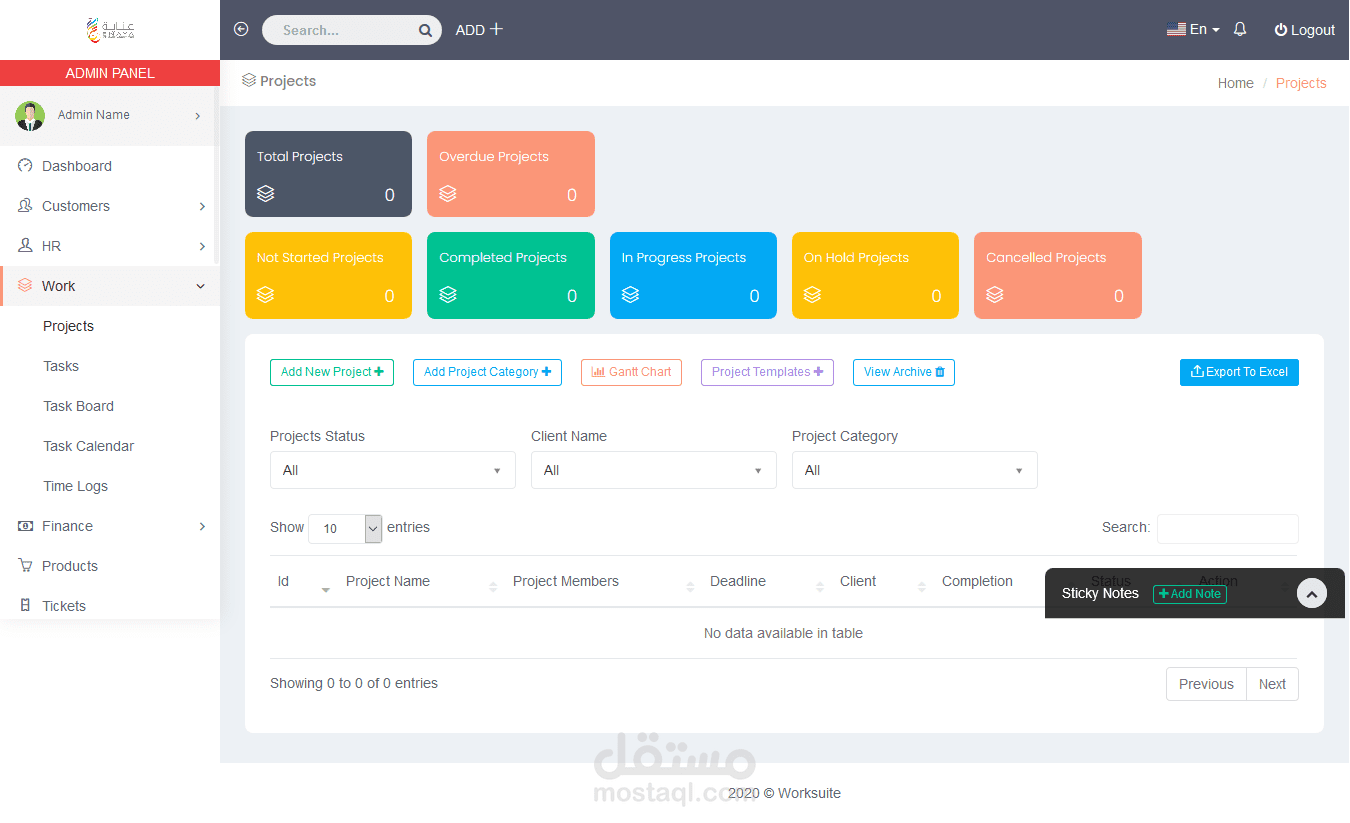
Task: Click the admin avatar picture
Action: (30, 116)
